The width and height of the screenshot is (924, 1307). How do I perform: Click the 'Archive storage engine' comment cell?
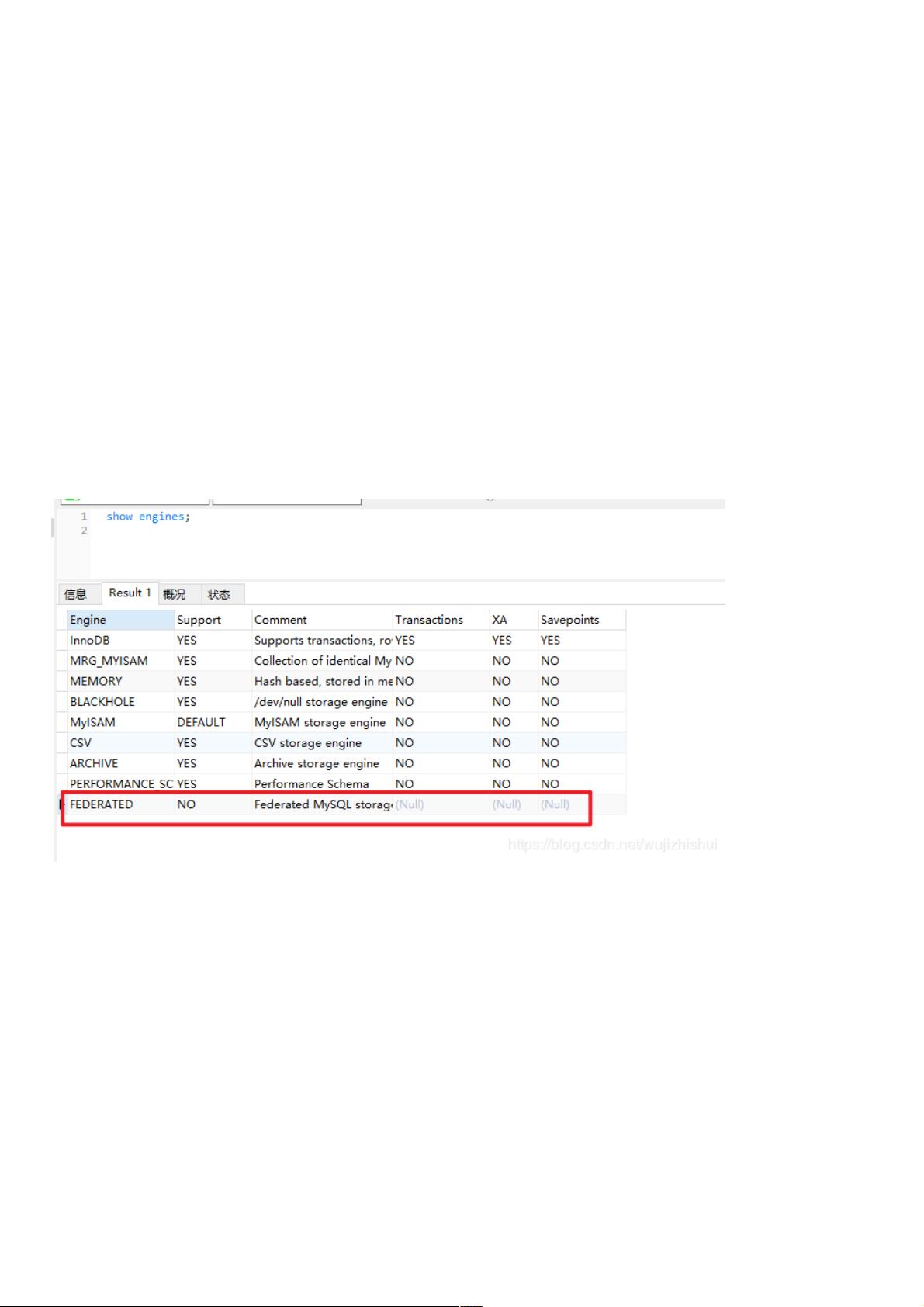pyautogui.click(x=322, y=763)
